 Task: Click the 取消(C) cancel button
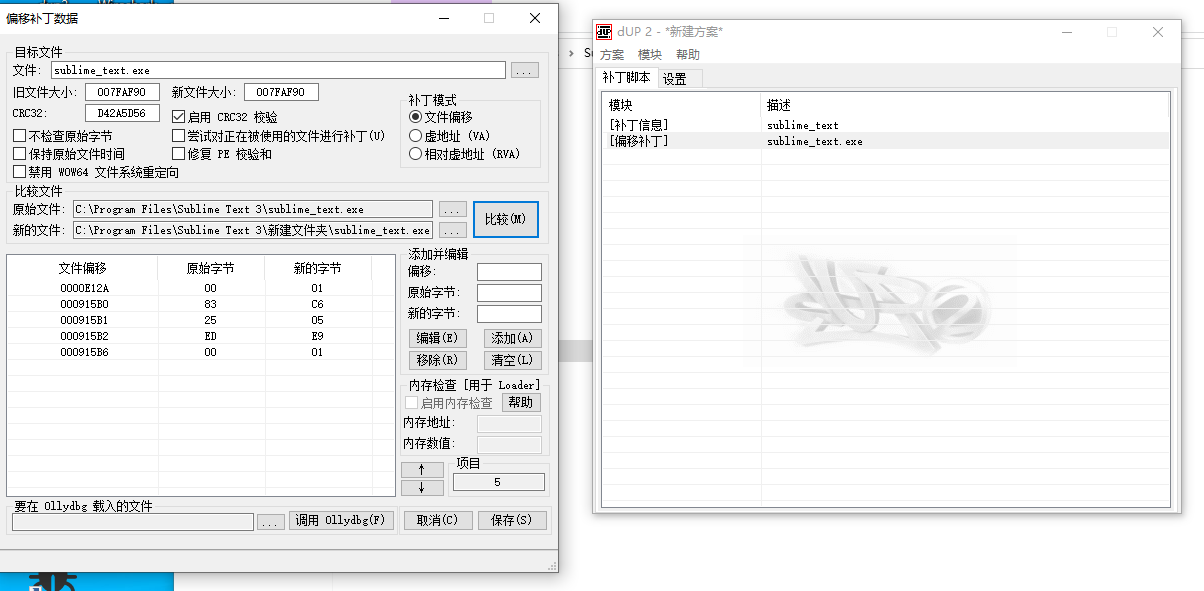point(438,520)
